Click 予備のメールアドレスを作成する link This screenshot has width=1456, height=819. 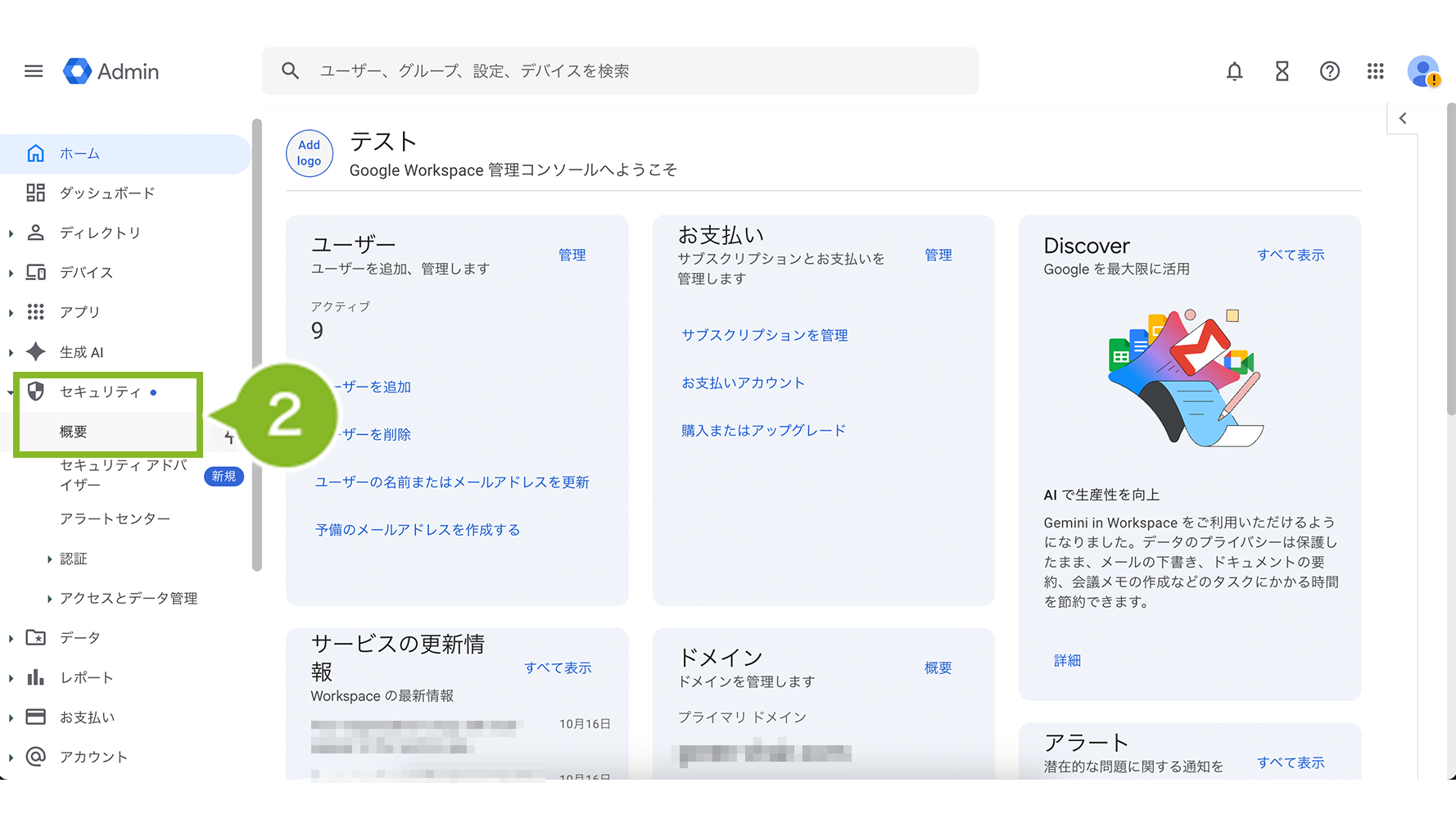point(418,530)
